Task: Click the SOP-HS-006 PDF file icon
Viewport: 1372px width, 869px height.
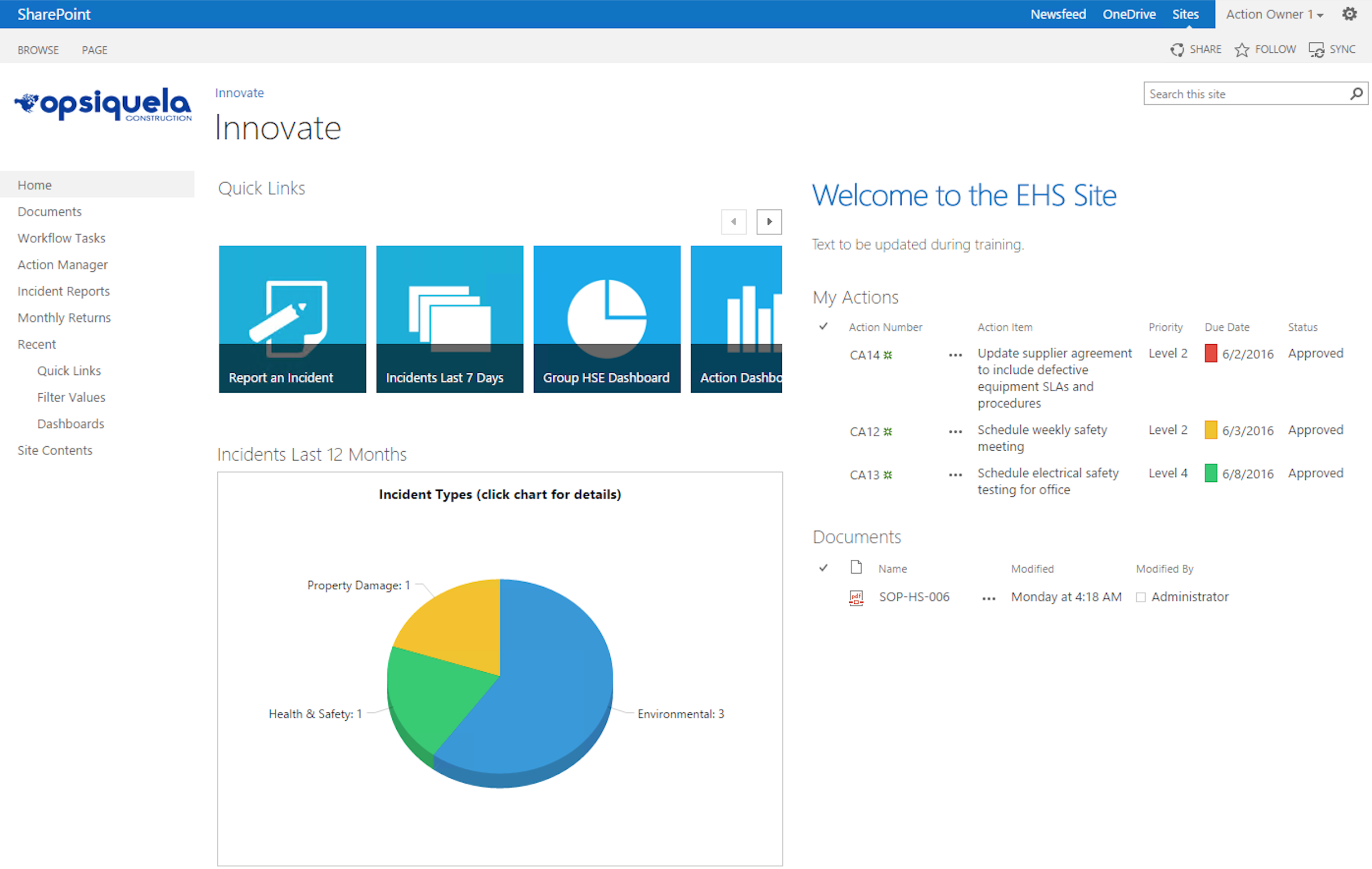Action: (x=856, y=597)
